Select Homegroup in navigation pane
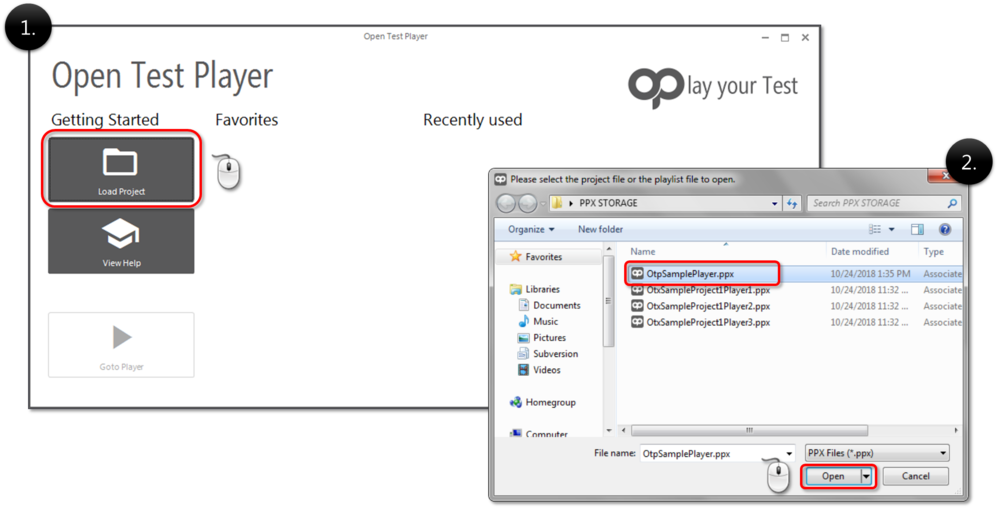 coord(550,402)
